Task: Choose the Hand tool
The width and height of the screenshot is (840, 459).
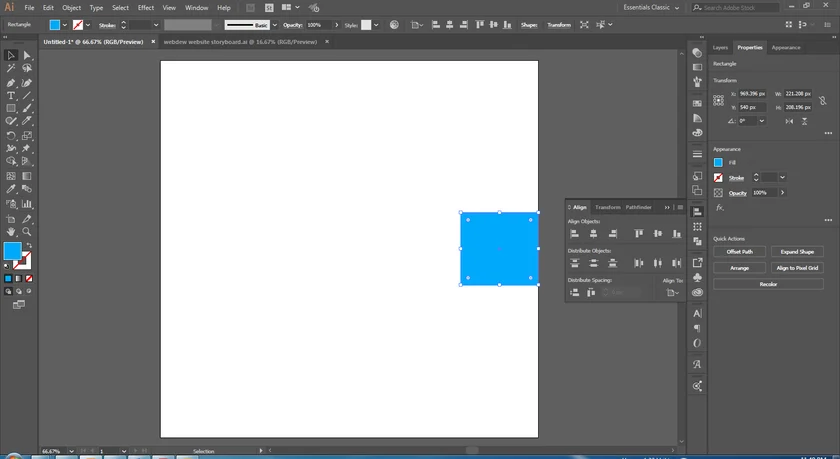Action: tap(11, 231)
